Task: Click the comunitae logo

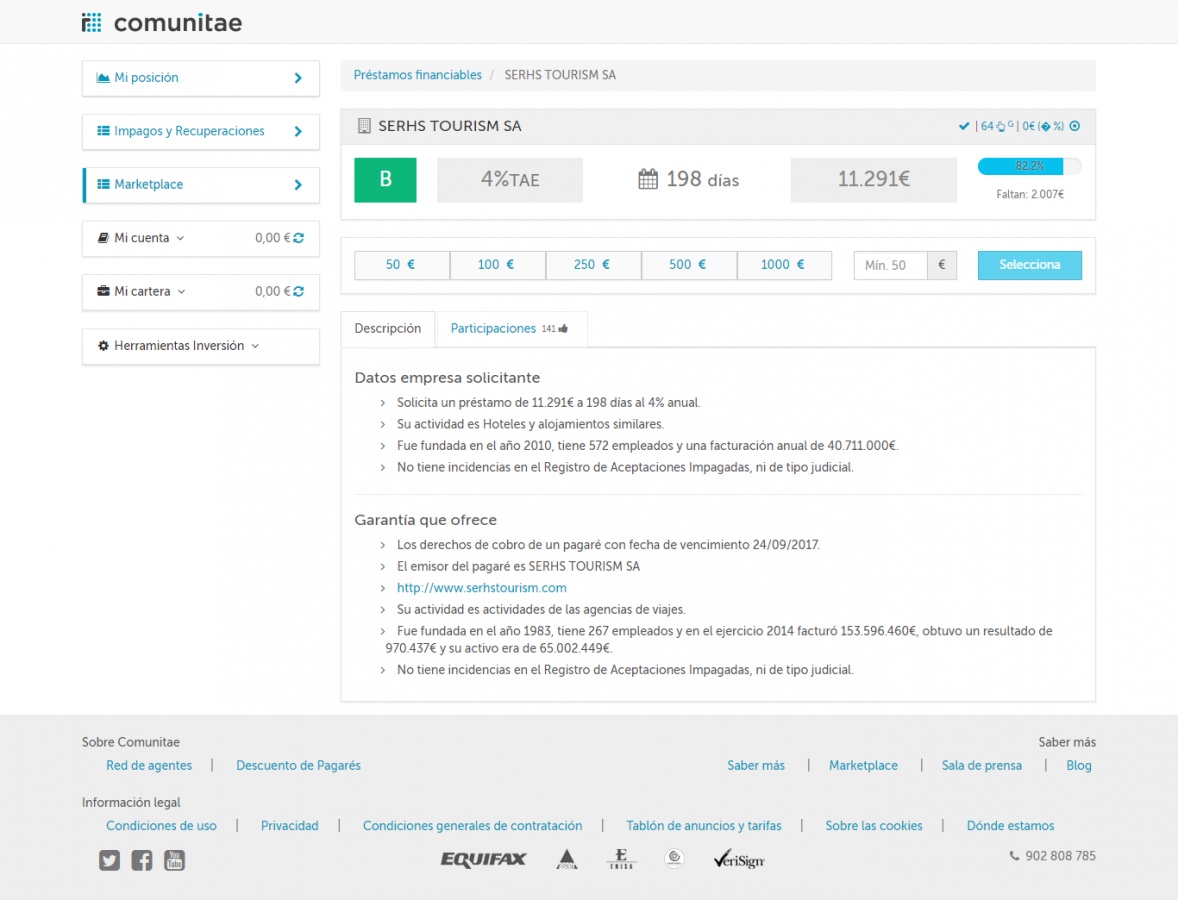Action: (162, 22)
